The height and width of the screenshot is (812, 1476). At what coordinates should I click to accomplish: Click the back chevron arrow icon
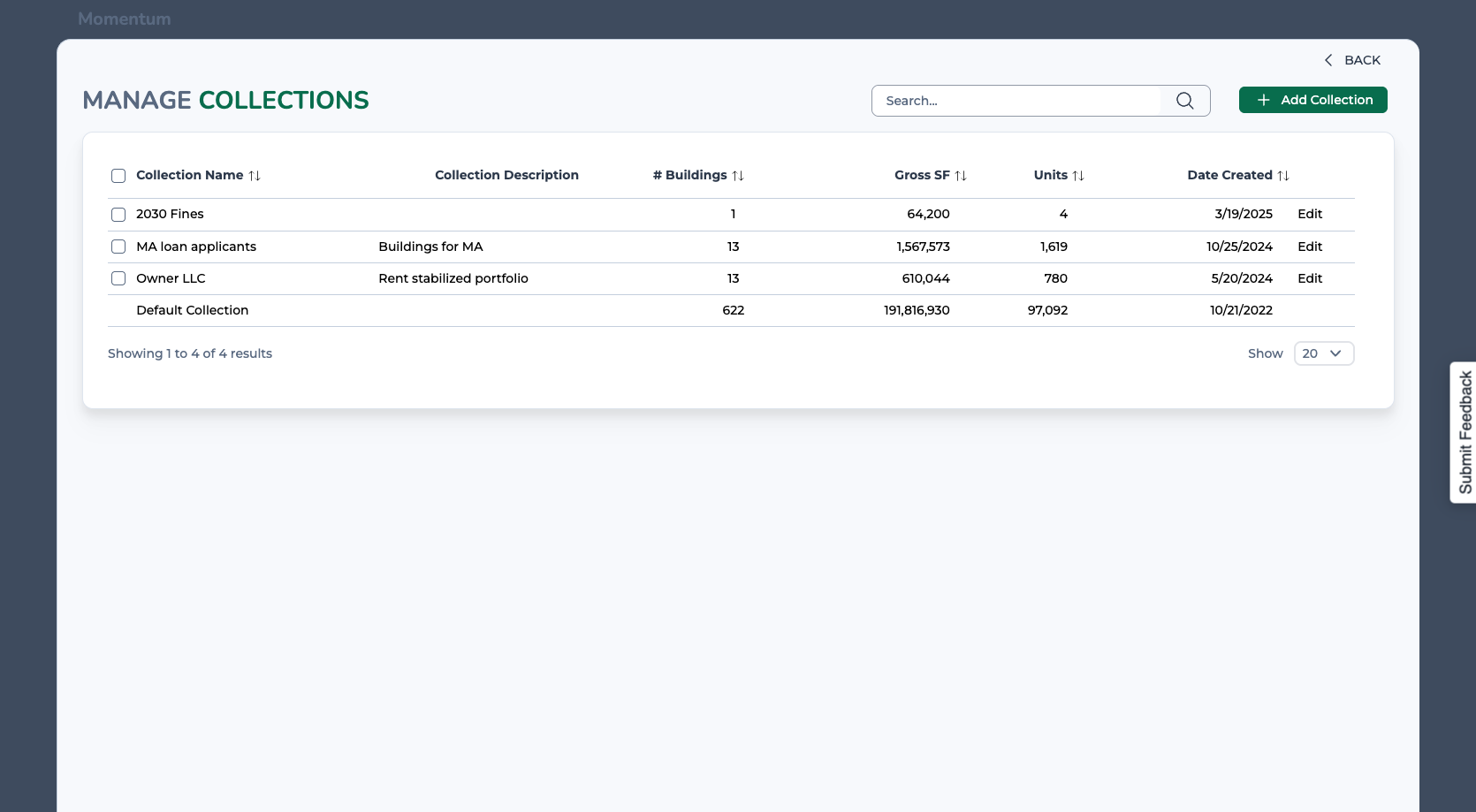(1328, 60)
